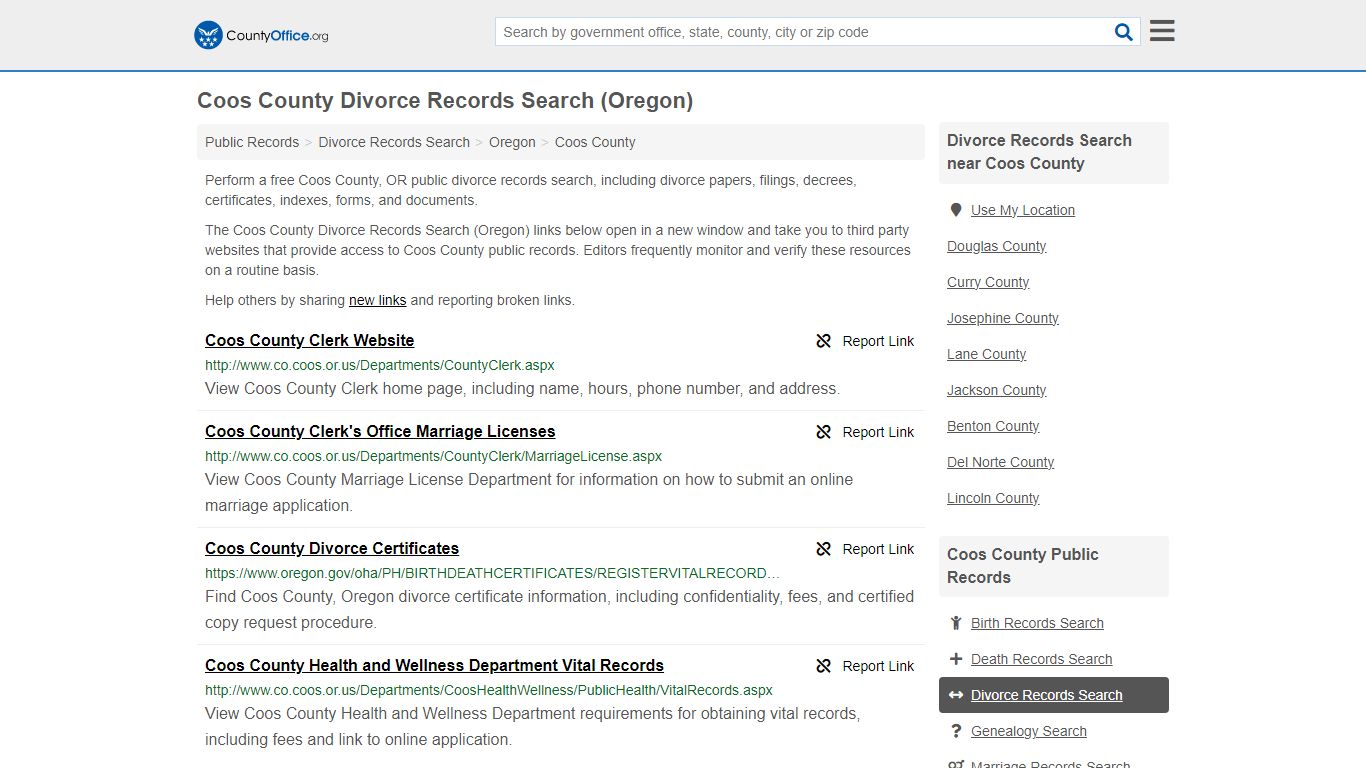Screen dimensions: 1366x768
Task: Open Jackson County link
Action: [x=997, y=390]
